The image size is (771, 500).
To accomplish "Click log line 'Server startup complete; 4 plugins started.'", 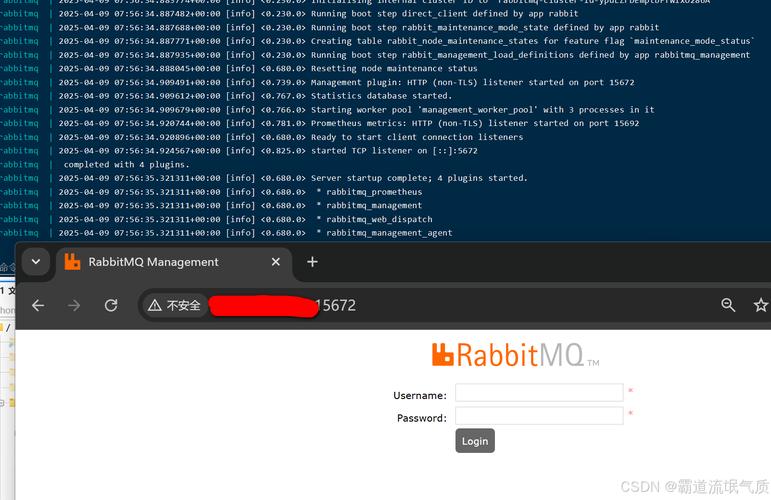I will point(419,178).
